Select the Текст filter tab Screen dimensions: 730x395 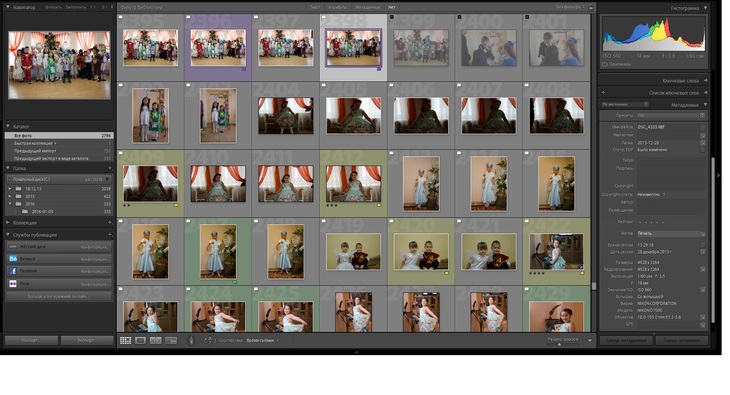315,7
